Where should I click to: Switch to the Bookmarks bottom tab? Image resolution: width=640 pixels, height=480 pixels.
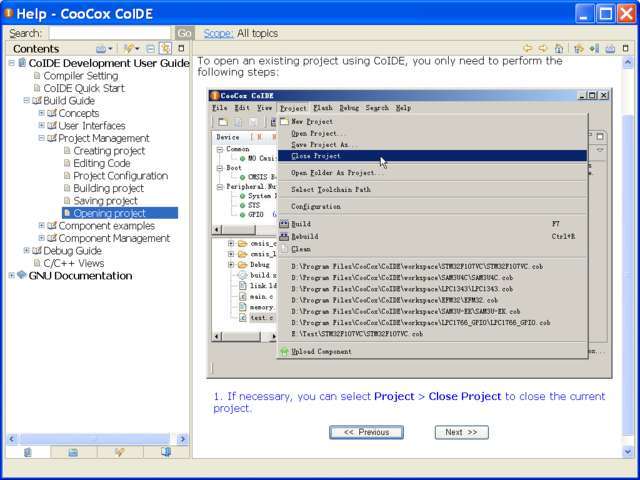click(166, 452)
